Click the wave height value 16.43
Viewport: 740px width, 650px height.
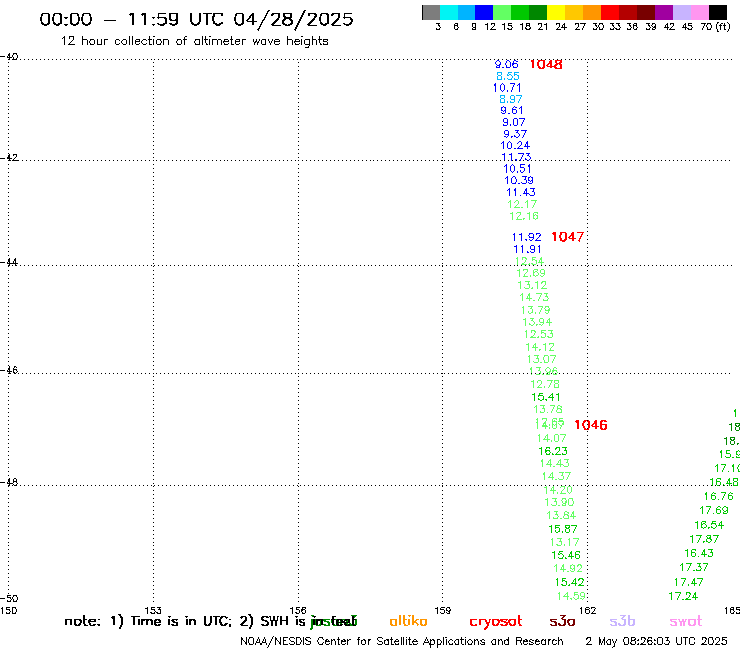[699, 553]
